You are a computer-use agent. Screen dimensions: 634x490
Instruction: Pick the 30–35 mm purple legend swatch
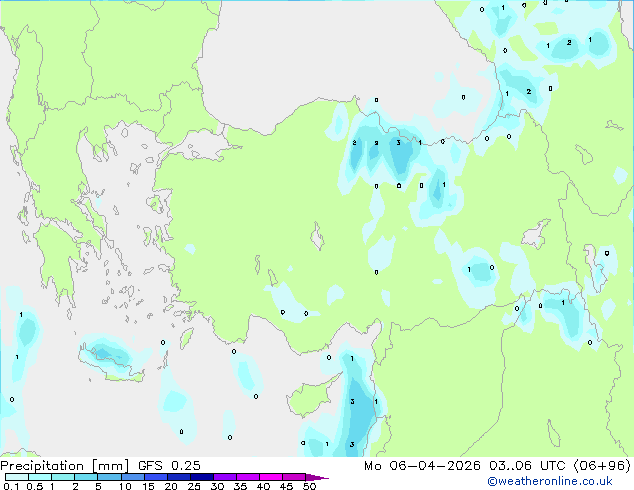225,477
